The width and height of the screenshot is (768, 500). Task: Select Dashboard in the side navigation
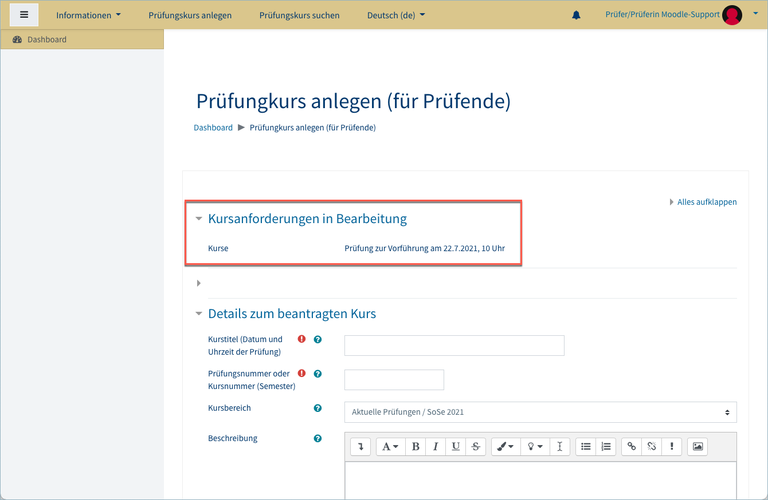[82, 39]
